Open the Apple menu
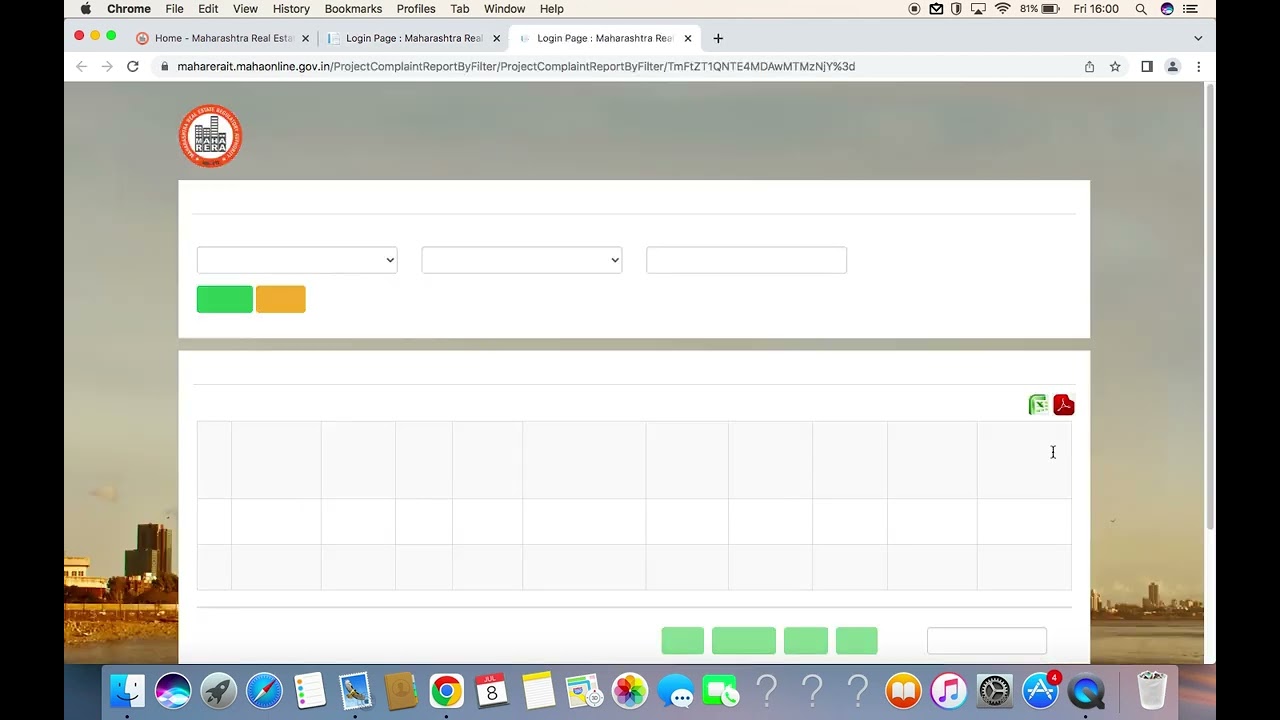 [86, 9]
